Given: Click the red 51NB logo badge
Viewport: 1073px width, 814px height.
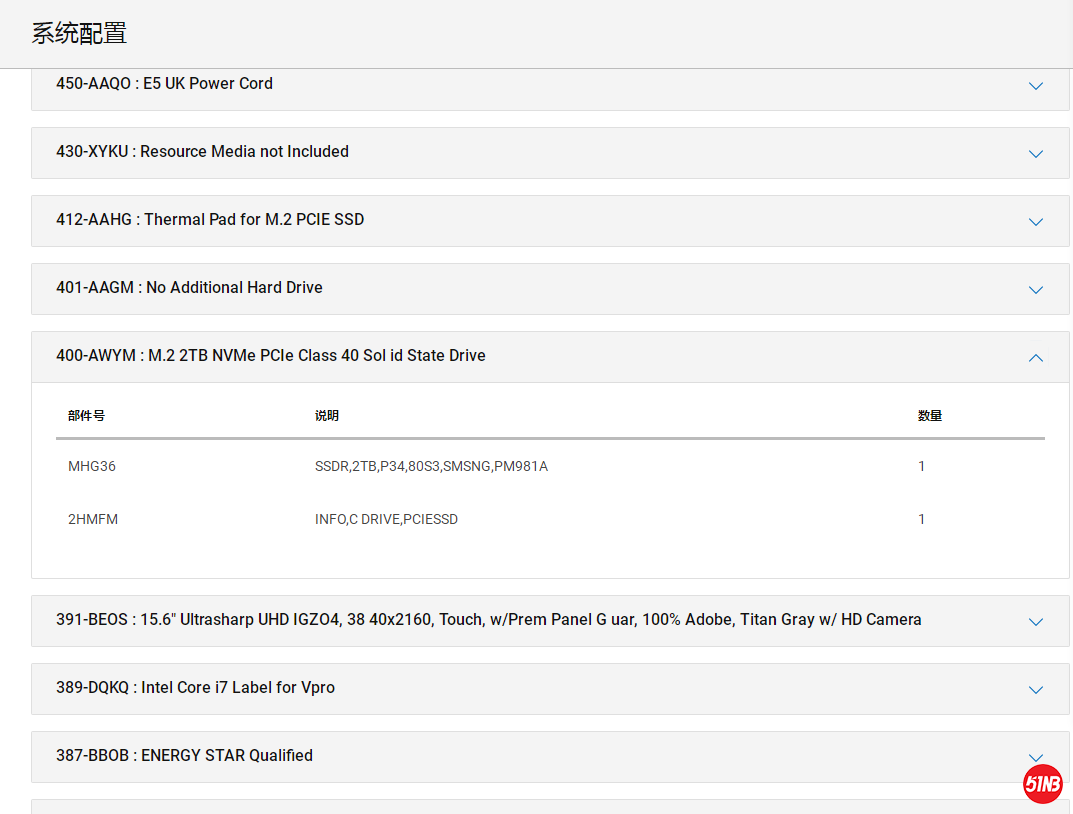Looking at the screenshot, I should point(1043,784).
